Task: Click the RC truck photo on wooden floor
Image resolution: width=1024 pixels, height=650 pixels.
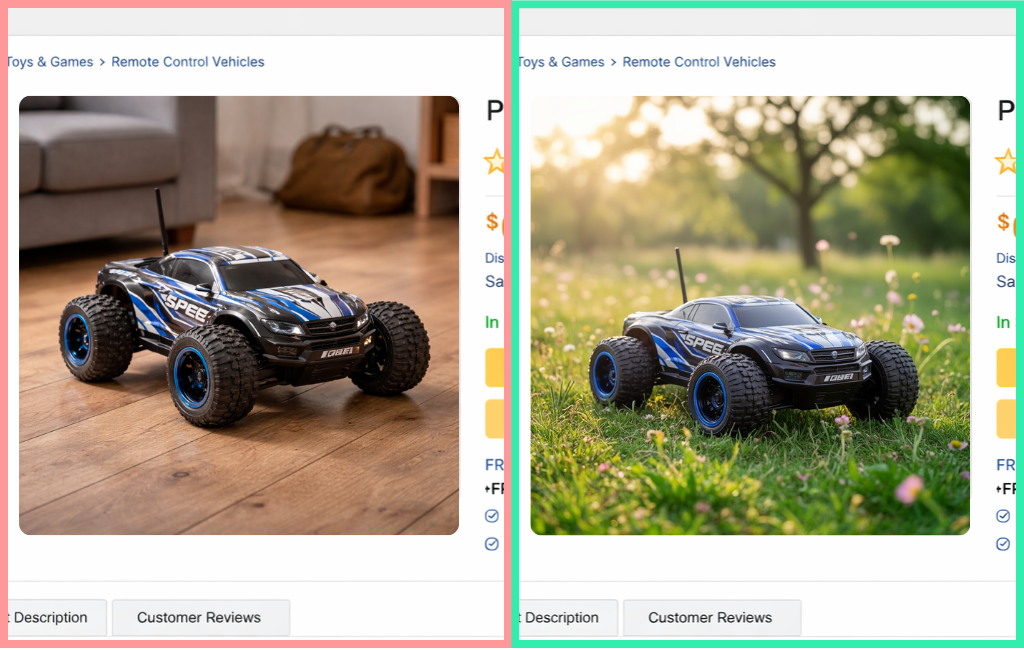Action: pyautogui.click(x=239, y=316)
